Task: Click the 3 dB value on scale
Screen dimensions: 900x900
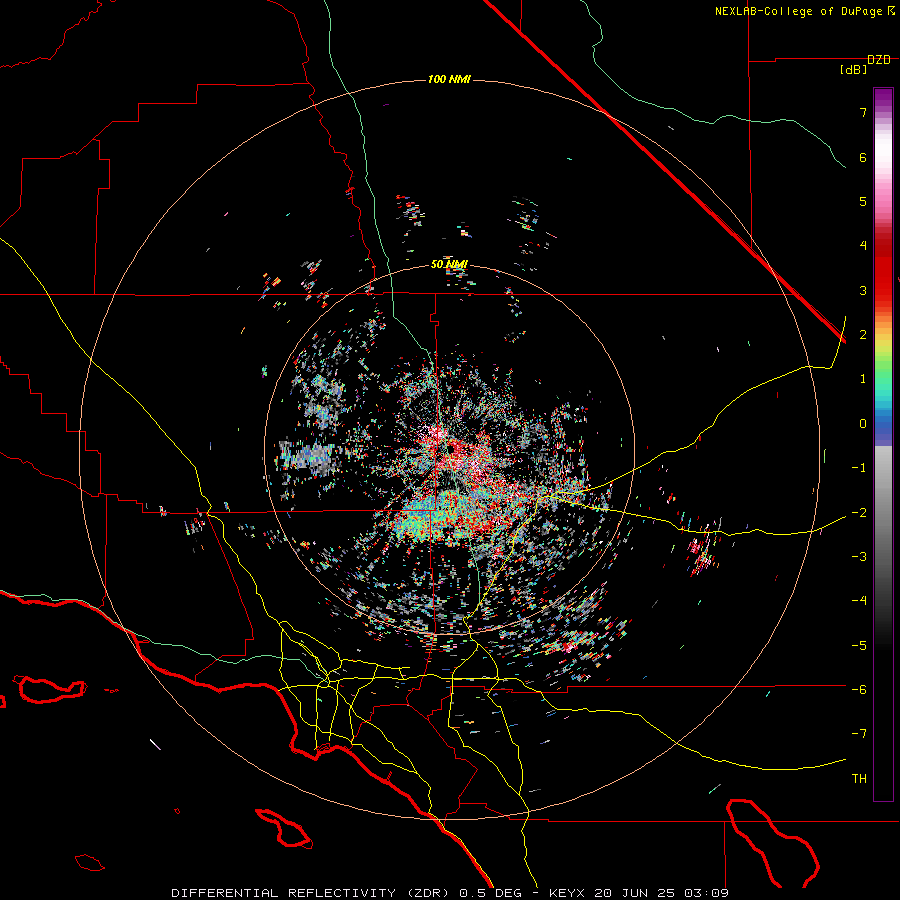Action: (x=863, y=290)
